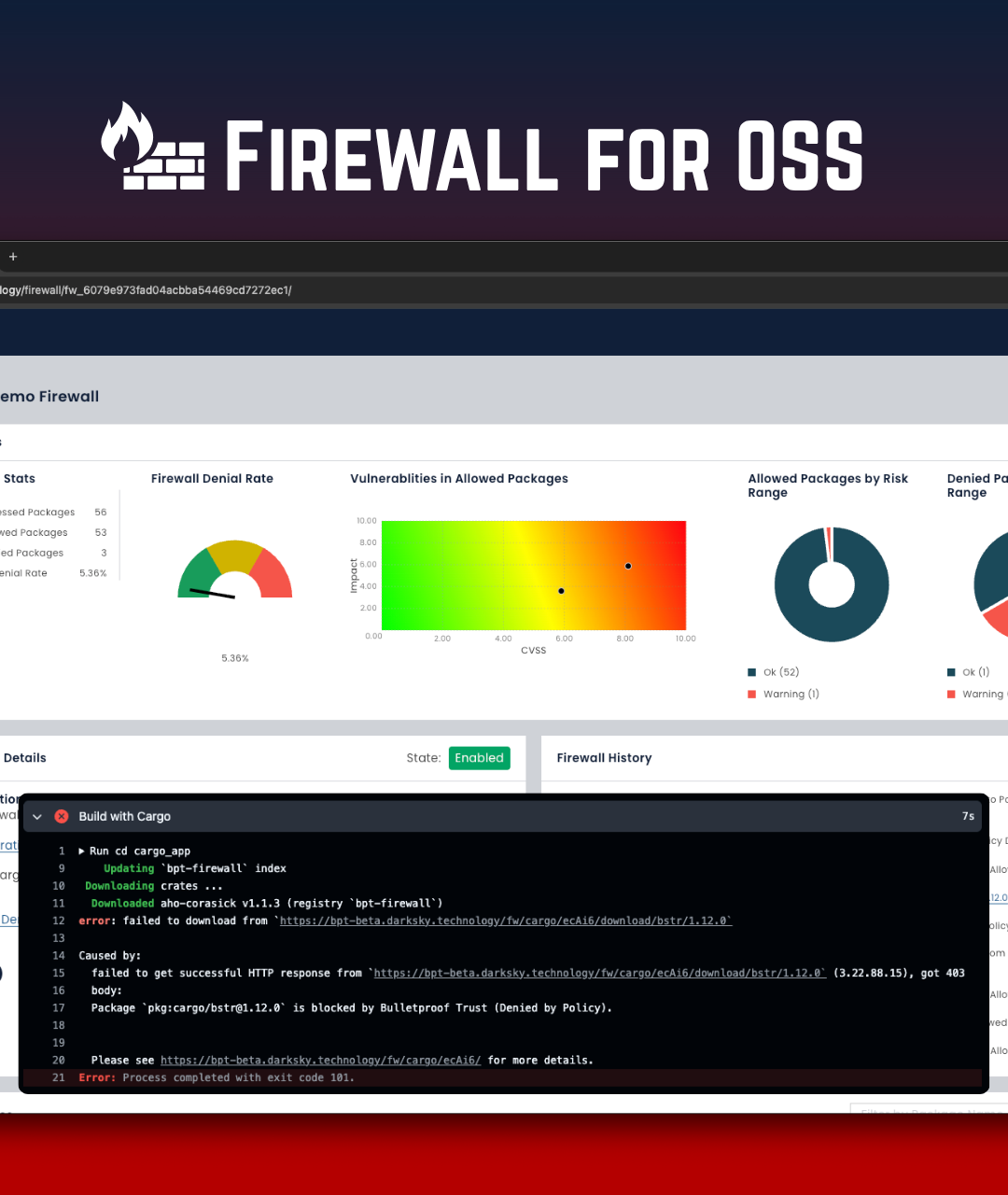Click the red failed-status icon beside Build with Cargo
The width and height of the screenshot is (1008, 1195).
point(62,817)
